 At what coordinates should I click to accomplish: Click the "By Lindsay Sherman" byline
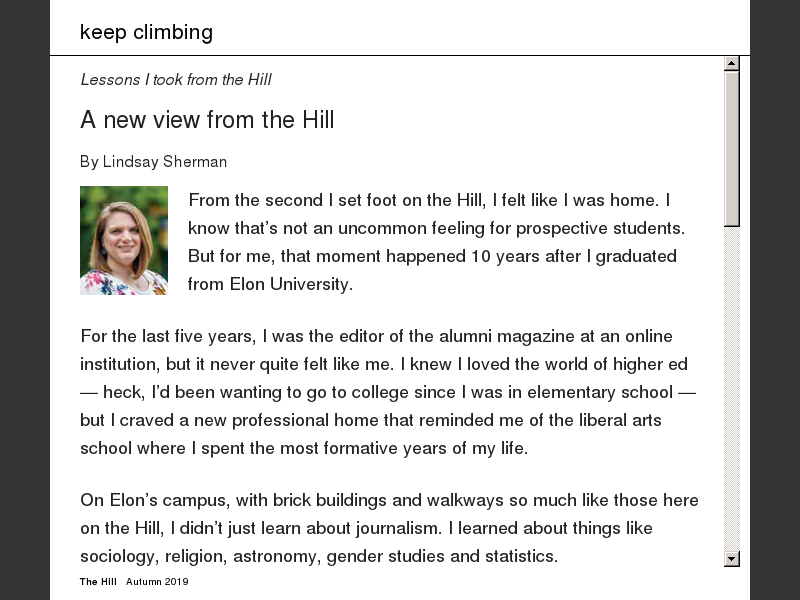point(153,162)
